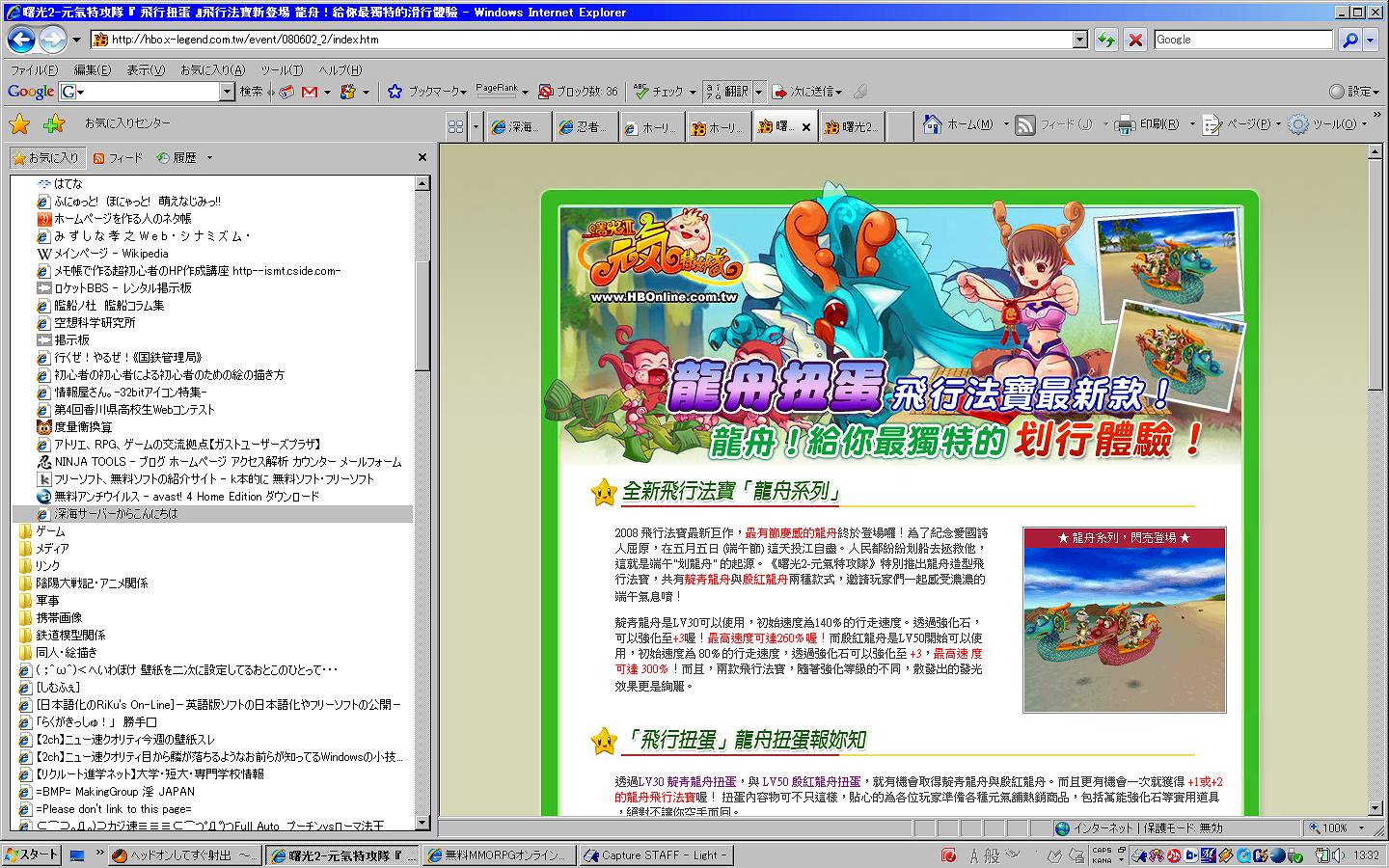Image resolution: width=1389 pixels, height=868 pixels.
Task: Click the History clock icon in sidebar
Action: click(161, 158)
